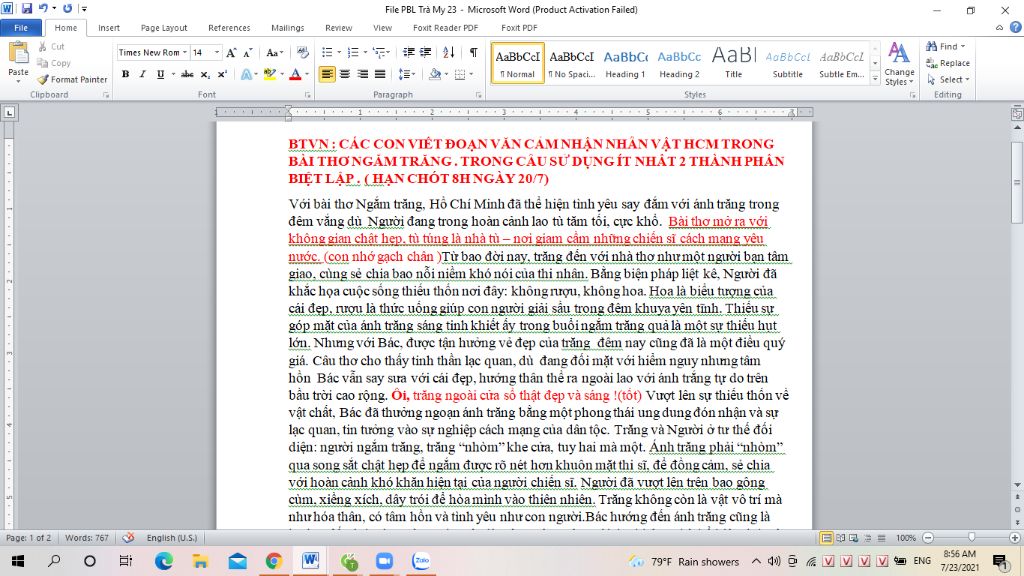The width and height of the screenshot is (1024, 576).
Task: Click the vertical scrollbar thumb
Action: click(x=1017, y=181)
